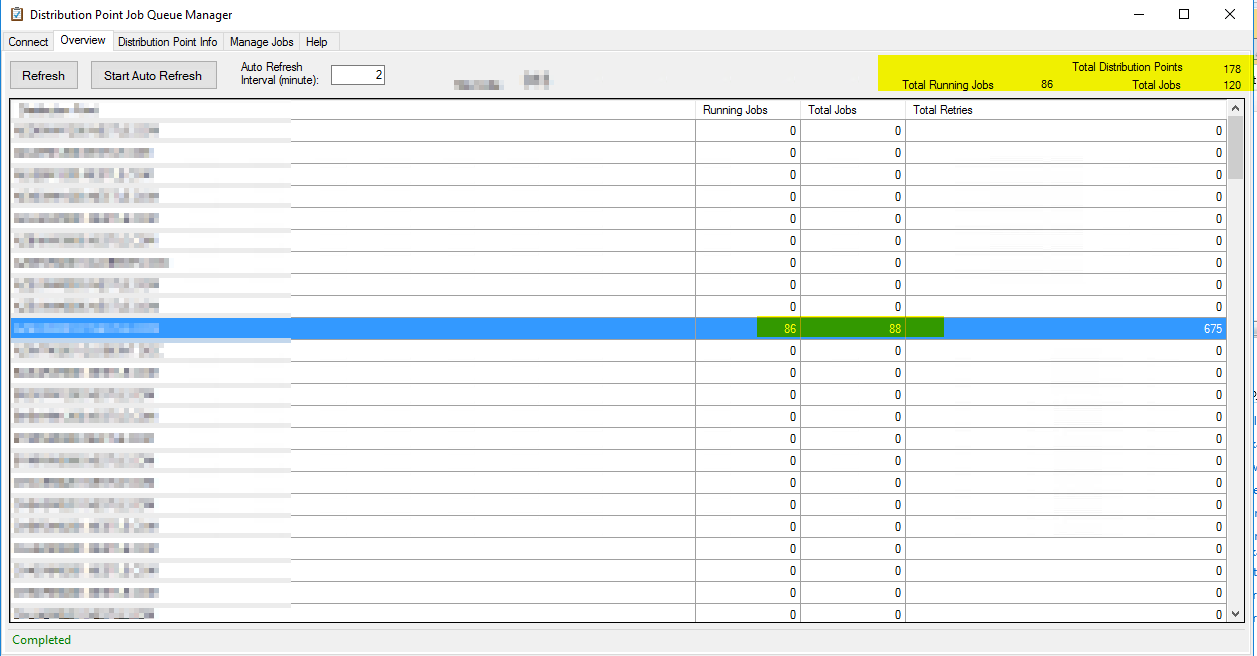Image resolution: width=1257 pixels, height=656 pixels.
Task: Select the green cell showing 86 running jobs
Action: (748, 328)
